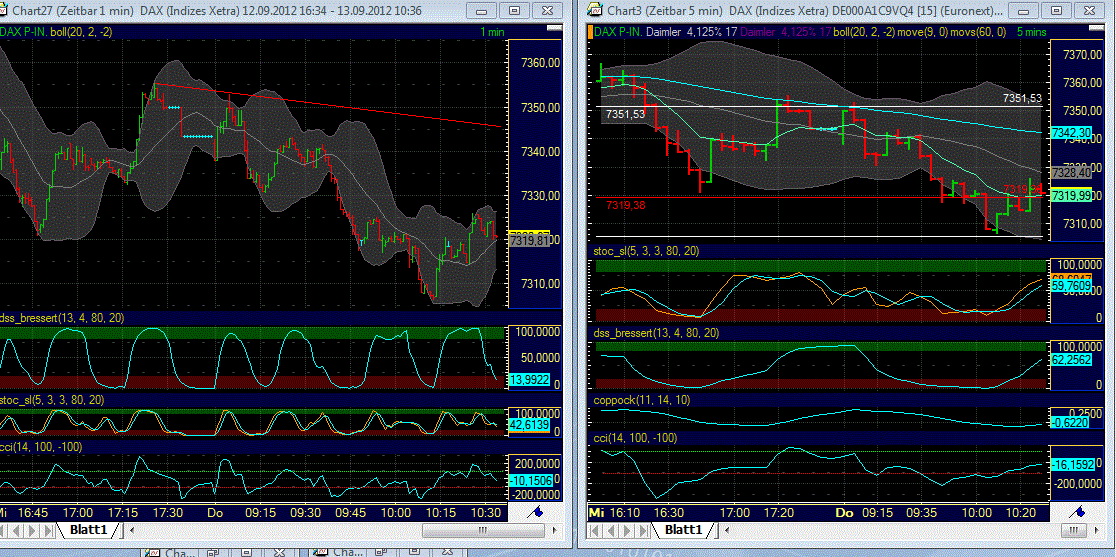Click Chart27 horizontal scrollbar thumb
Screen dimensions: 1116x557
[x=483, y=531]
